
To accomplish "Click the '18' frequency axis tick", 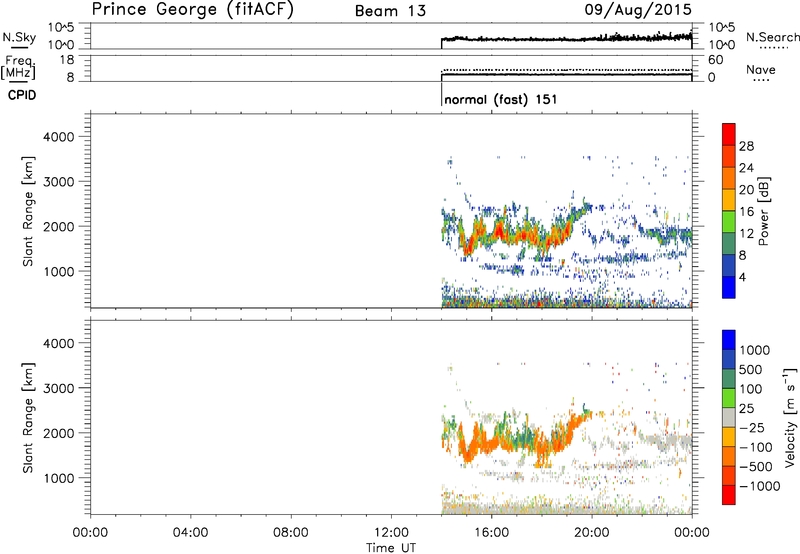I will (67, 60).
